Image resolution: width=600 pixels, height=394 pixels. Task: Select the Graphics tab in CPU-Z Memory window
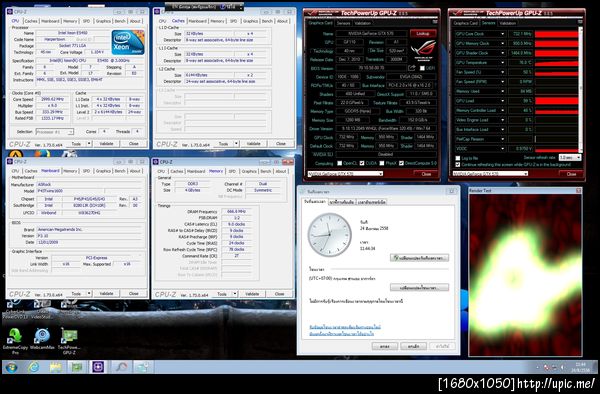(249, 171)
